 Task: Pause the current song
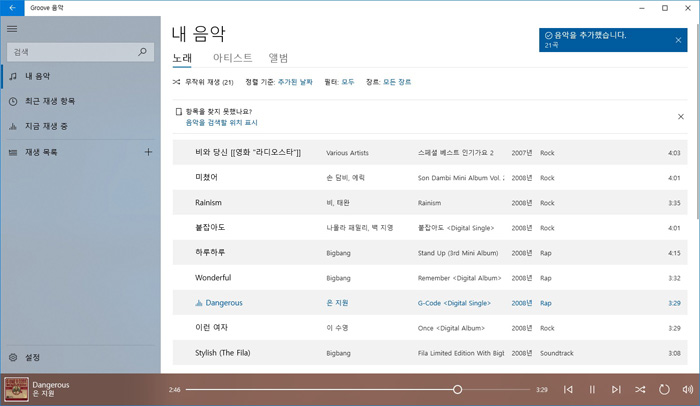click(592, 389)
